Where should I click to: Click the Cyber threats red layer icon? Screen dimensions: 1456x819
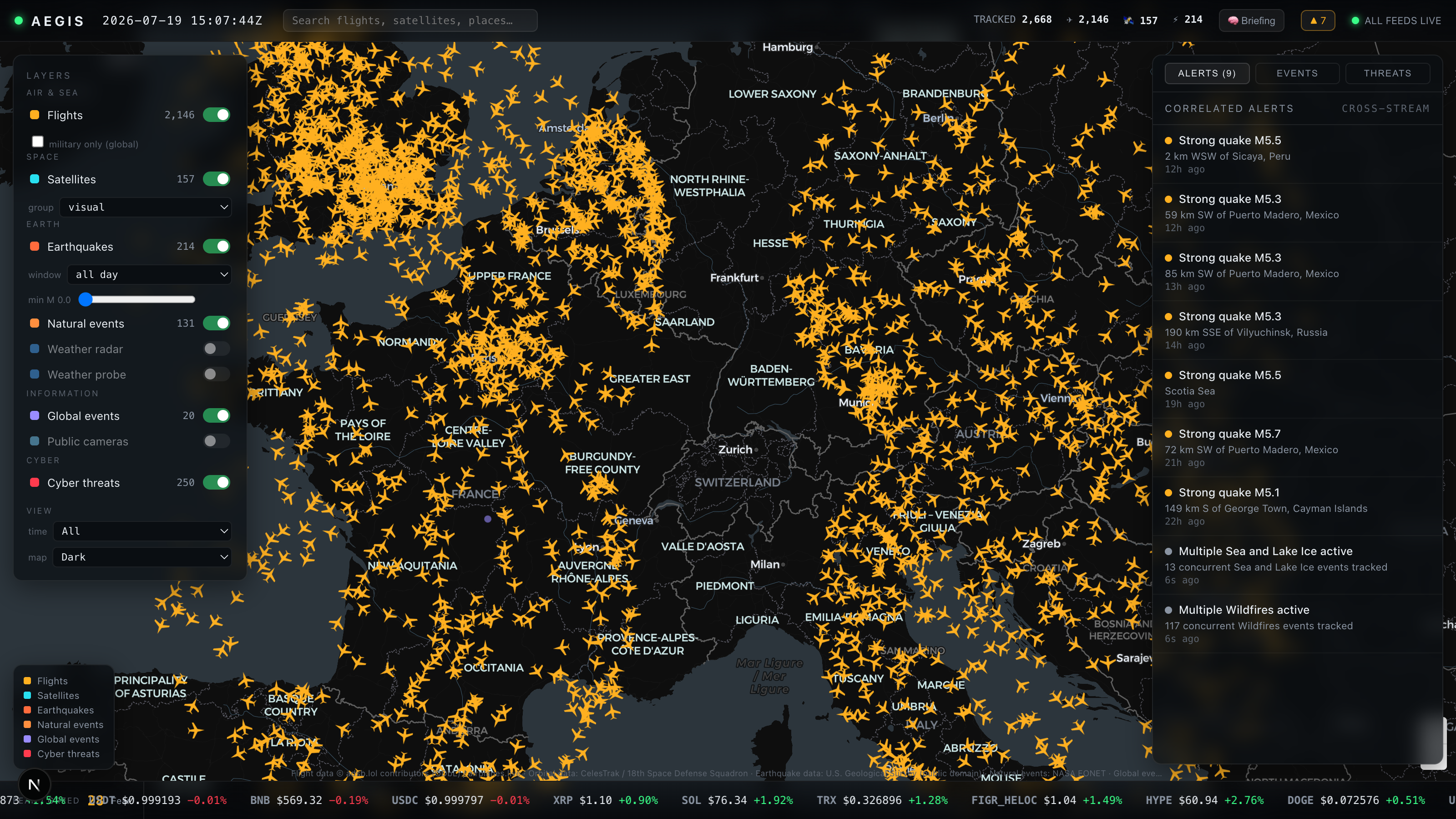(35, 482)
